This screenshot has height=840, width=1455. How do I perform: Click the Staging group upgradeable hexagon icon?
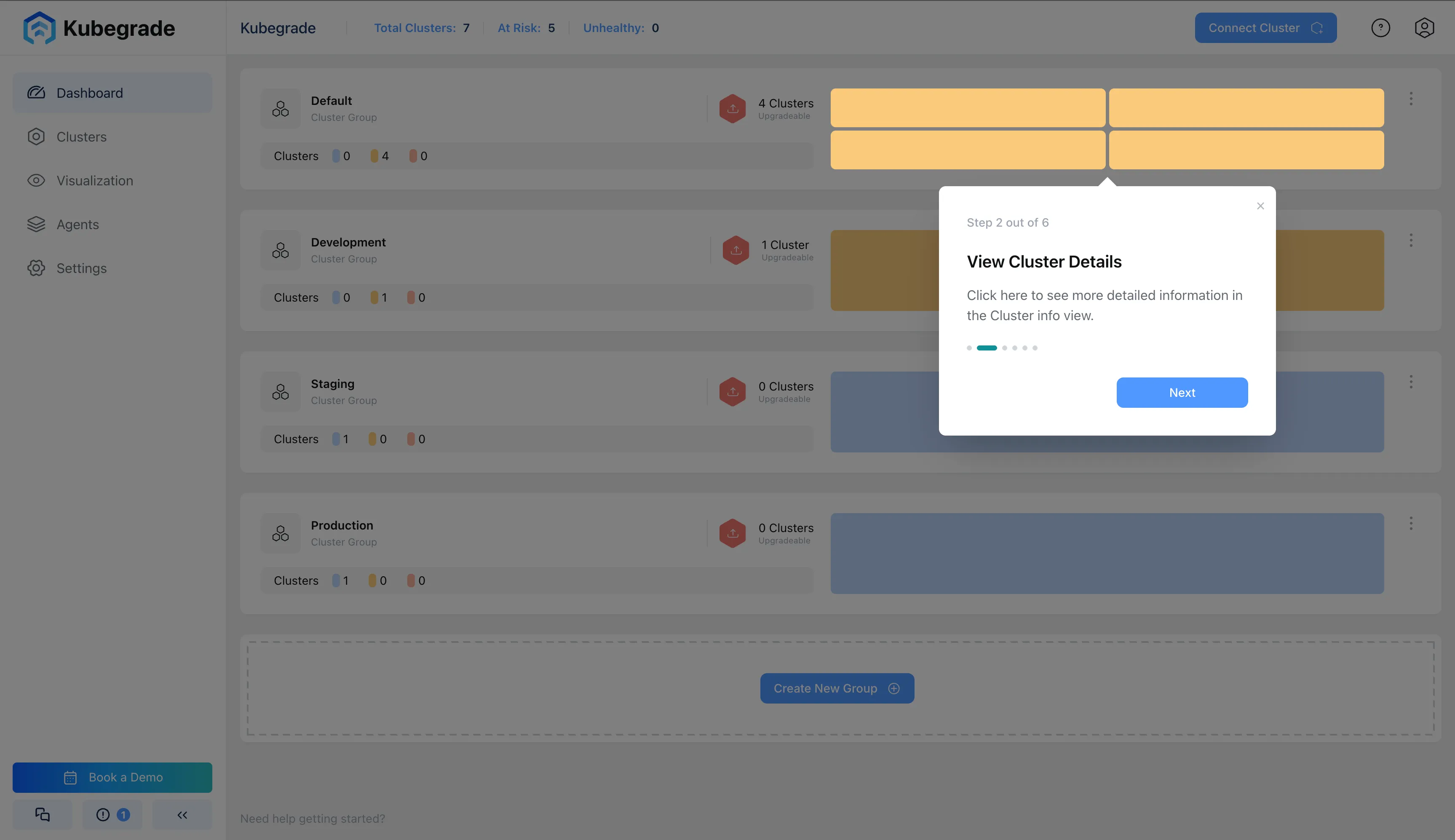tap(733, 392)
